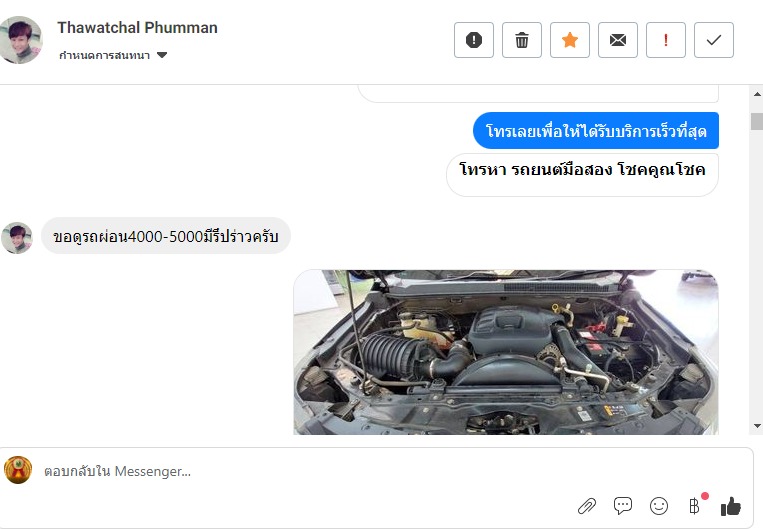Open the emoji picker smiley icon
This screenshot has height=529, width=763.
pyautogui.click(x=659, y=506)
